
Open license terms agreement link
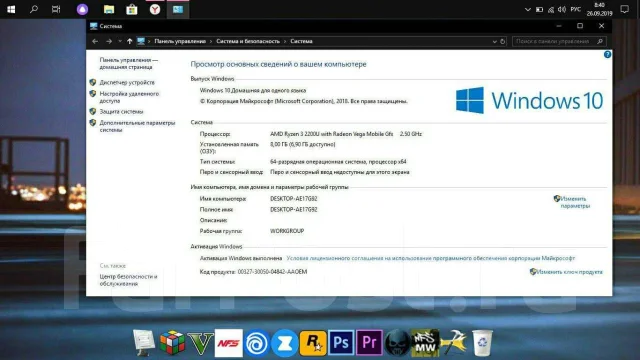[x=431, y=258]
